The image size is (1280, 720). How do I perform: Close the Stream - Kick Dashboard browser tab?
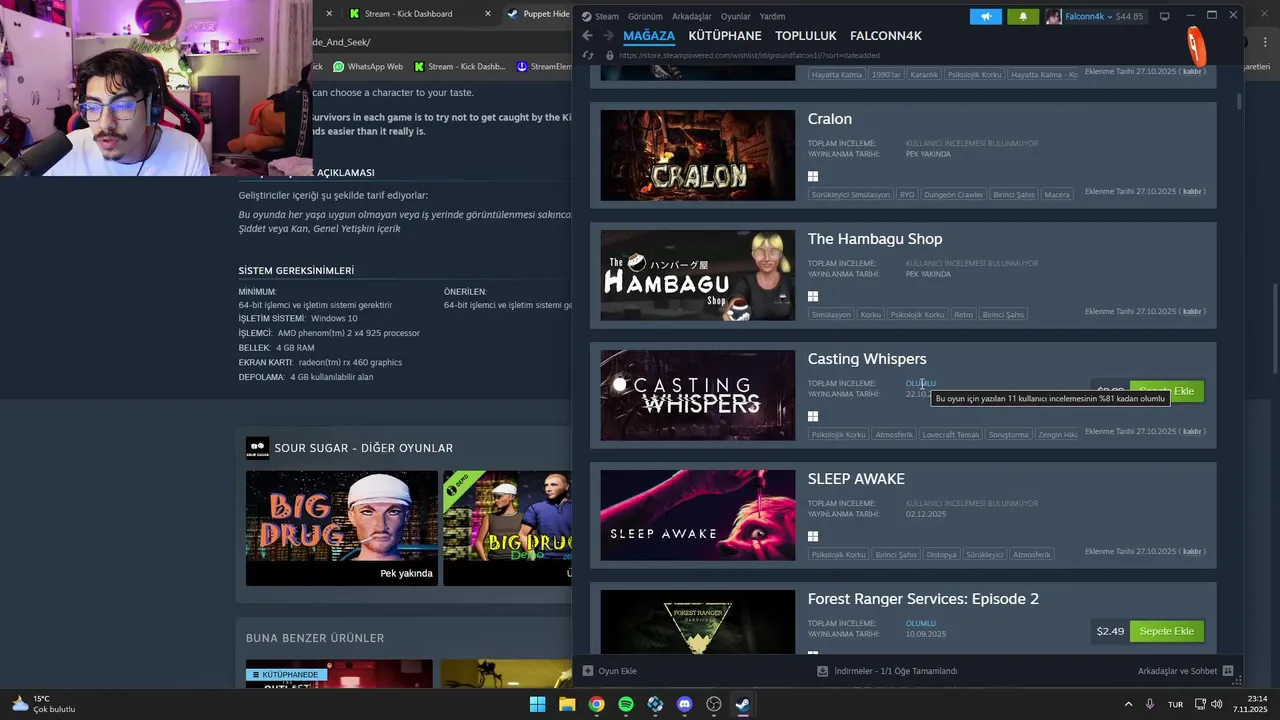[488, 14]
